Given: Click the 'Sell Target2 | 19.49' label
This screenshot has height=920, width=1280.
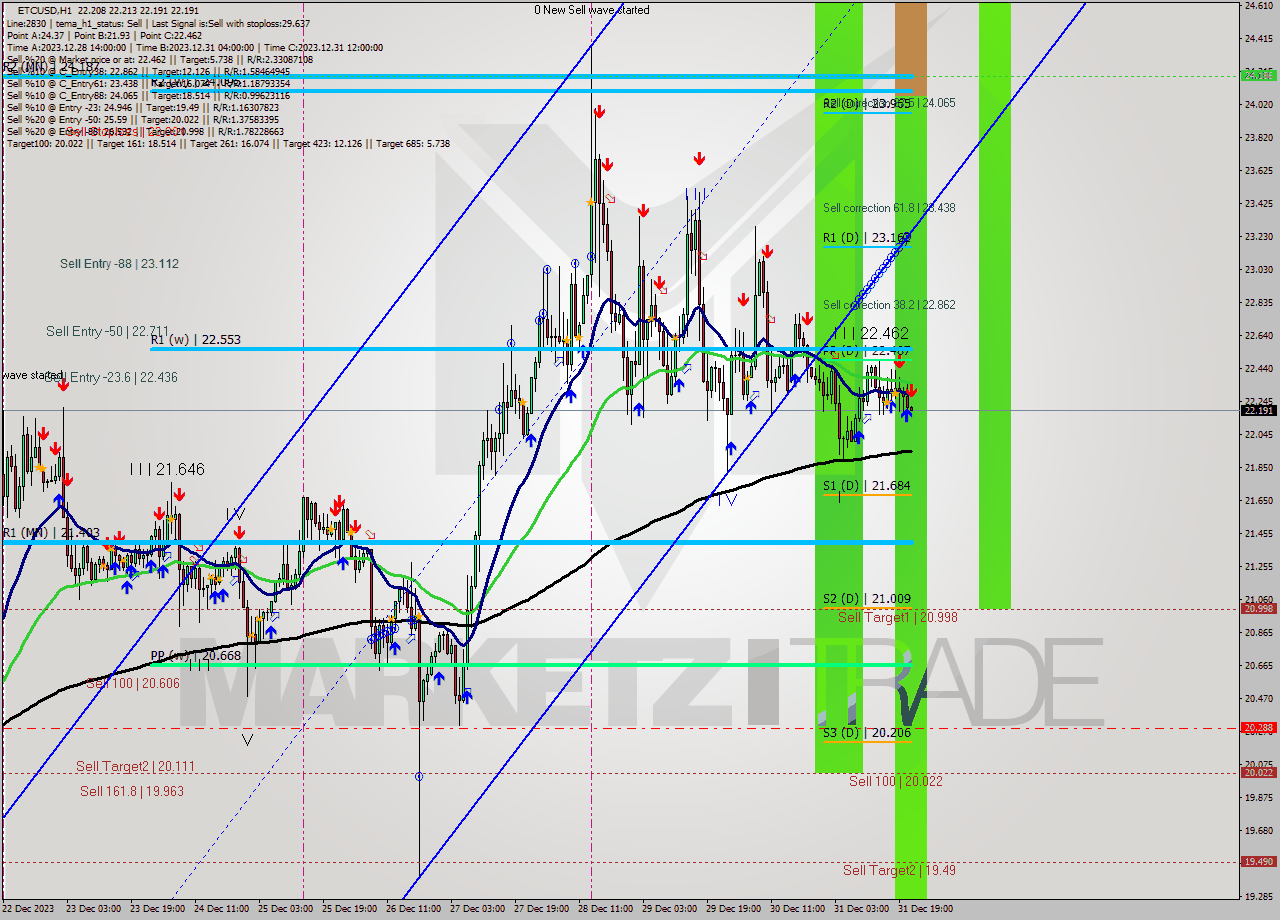Looking at the screenshot, I should (899, 870).
